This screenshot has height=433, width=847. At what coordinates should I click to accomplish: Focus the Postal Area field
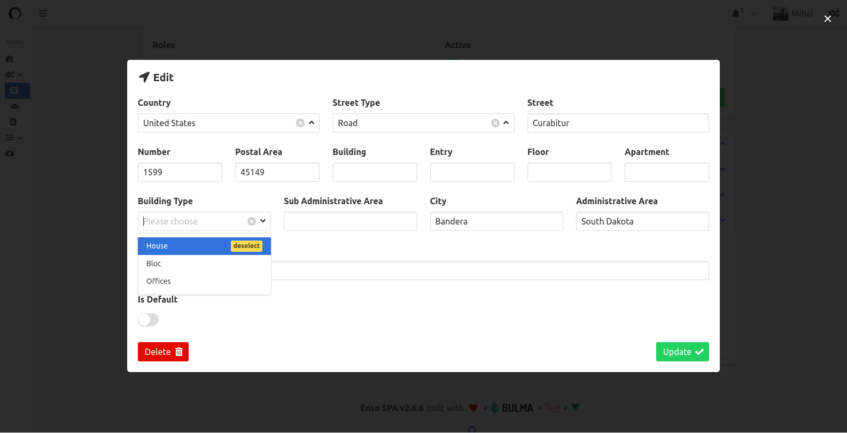point(277,172)
